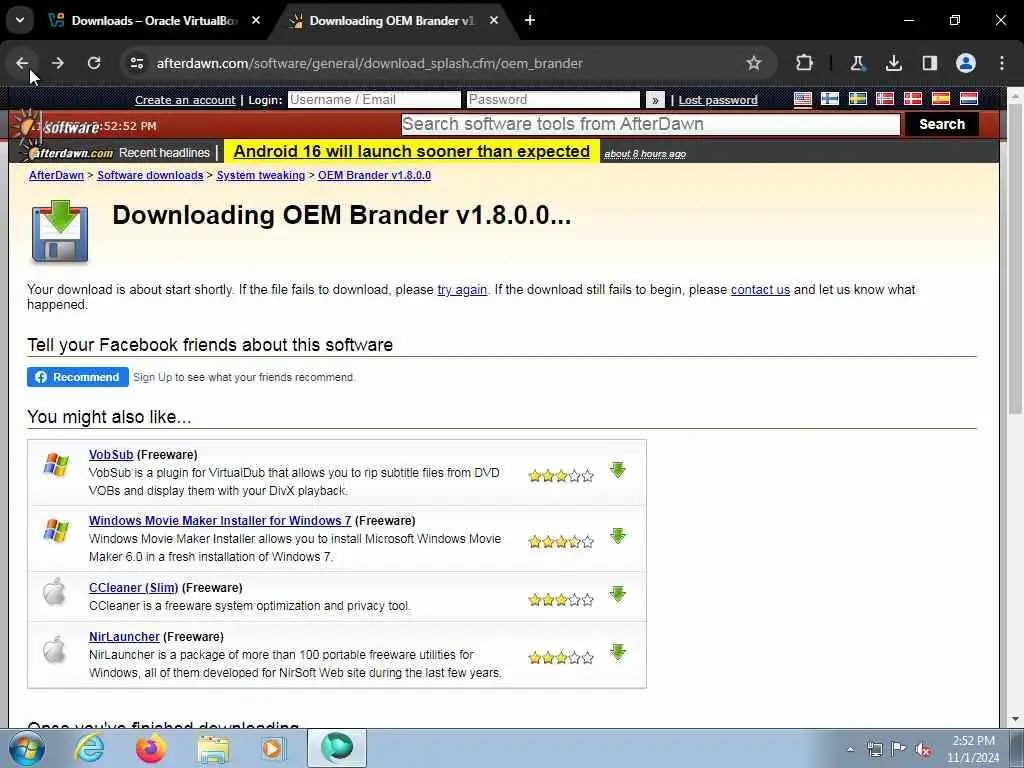Switch to Downloads – Oracle VirtualBox tab

[x=154, y=20]
